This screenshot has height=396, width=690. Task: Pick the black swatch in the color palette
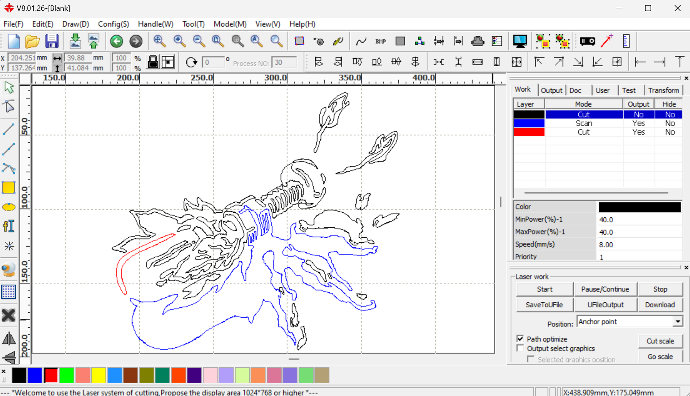[x=18, y=375]
